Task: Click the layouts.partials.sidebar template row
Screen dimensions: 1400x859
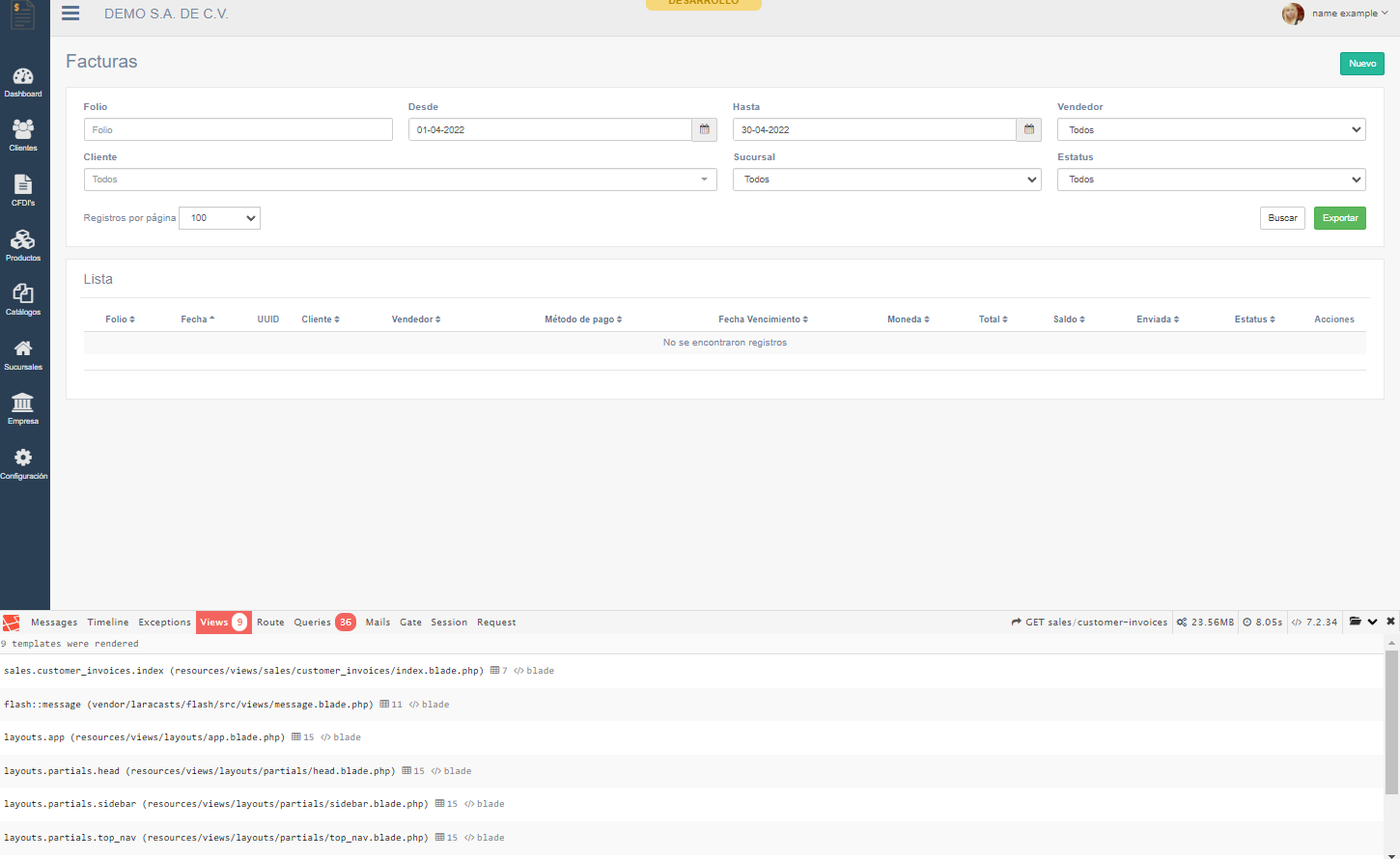Action: point(692,804)
